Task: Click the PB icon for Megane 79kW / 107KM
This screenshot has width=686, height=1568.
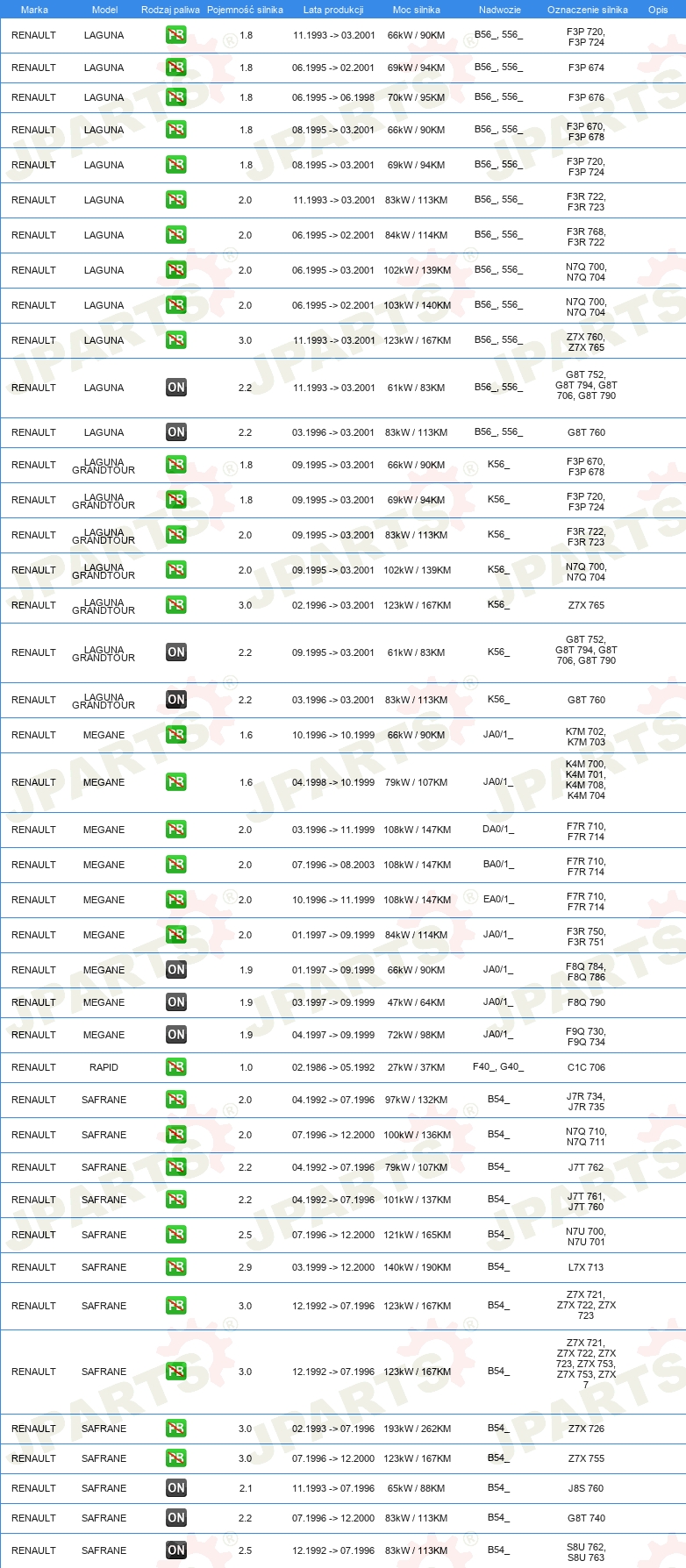Action: pyautogui.click(x=176, y=782)
